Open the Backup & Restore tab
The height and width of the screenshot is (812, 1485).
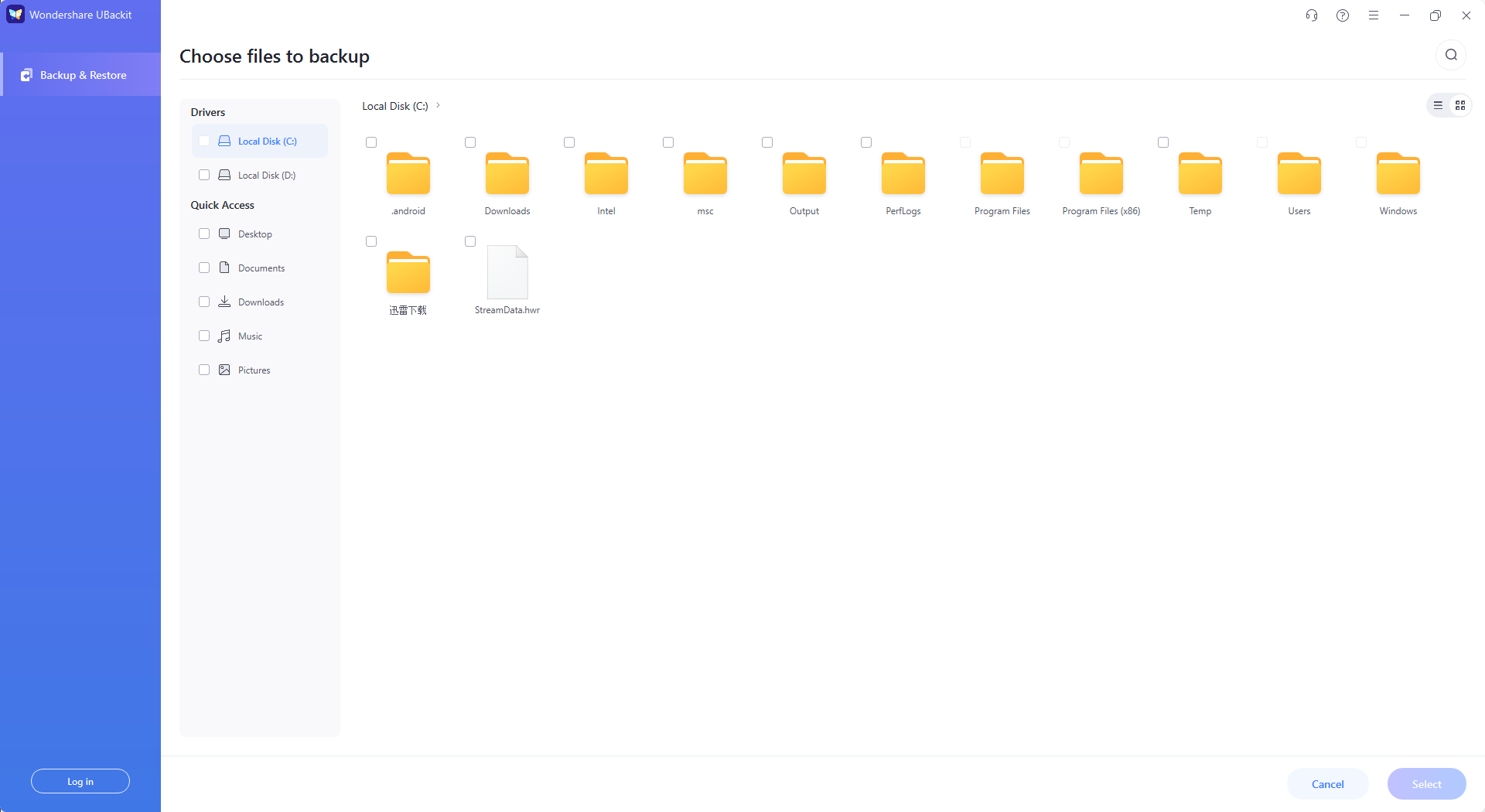coord(80,75)
